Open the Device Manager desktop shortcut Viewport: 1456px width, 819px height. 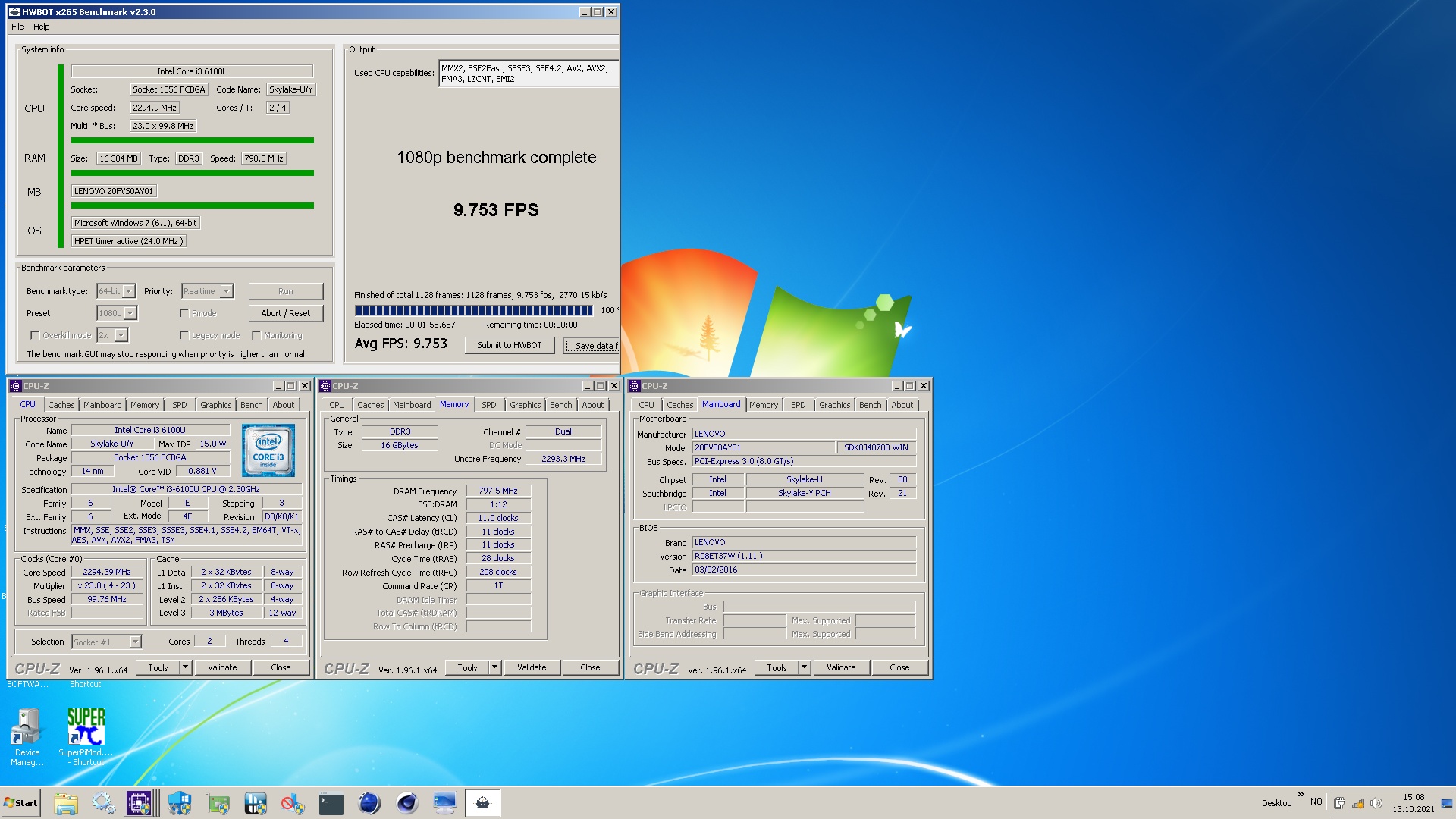pyautogui.click(x=27, y=737)
